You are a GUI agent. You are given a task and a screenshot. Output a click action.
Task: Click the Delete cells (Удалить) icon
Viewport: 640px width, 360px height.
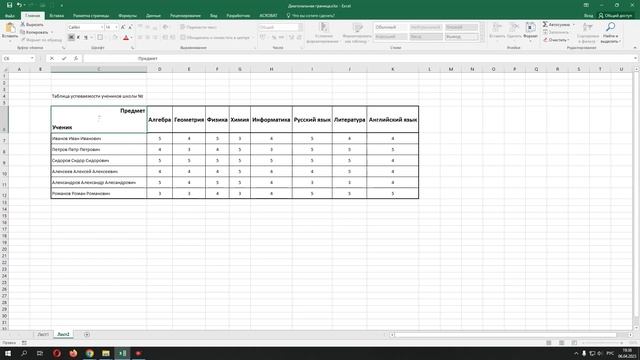[514, 27]
